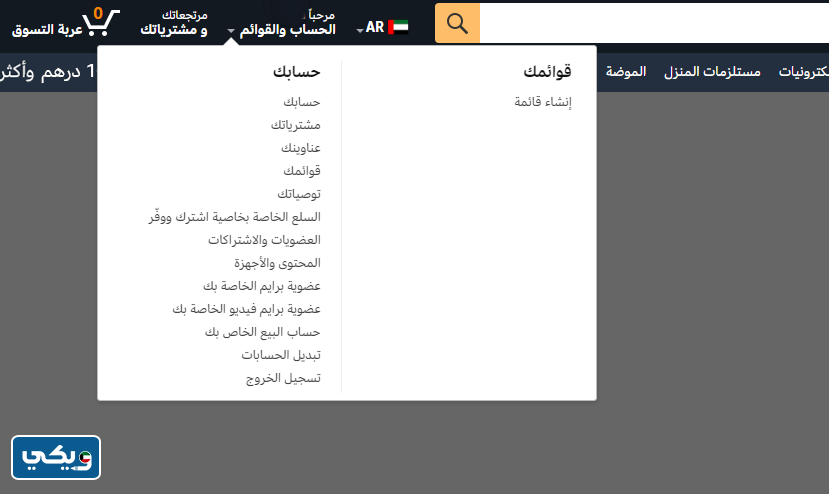This screenshot has width=829, height=494.
Task: Open the shopping cart icon
Action: pyautogui.click(x=101, y=23)
